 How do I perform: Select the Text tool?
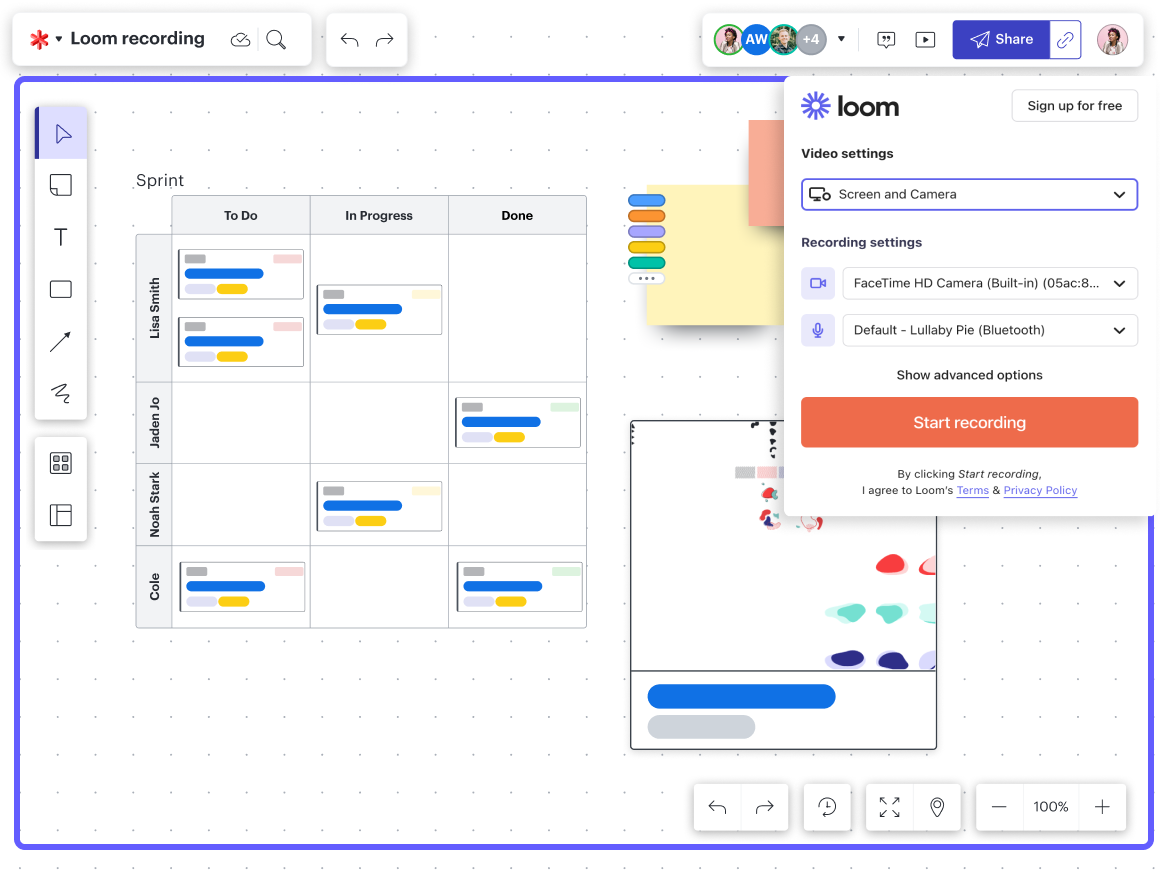[61, 237]
